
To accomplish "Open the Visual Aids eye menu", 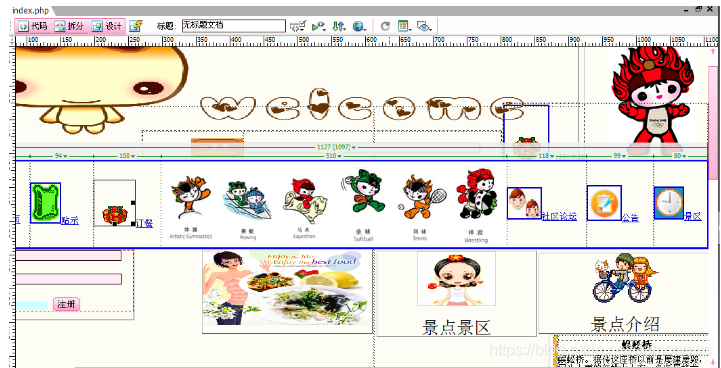I will (x=424, y=27).
